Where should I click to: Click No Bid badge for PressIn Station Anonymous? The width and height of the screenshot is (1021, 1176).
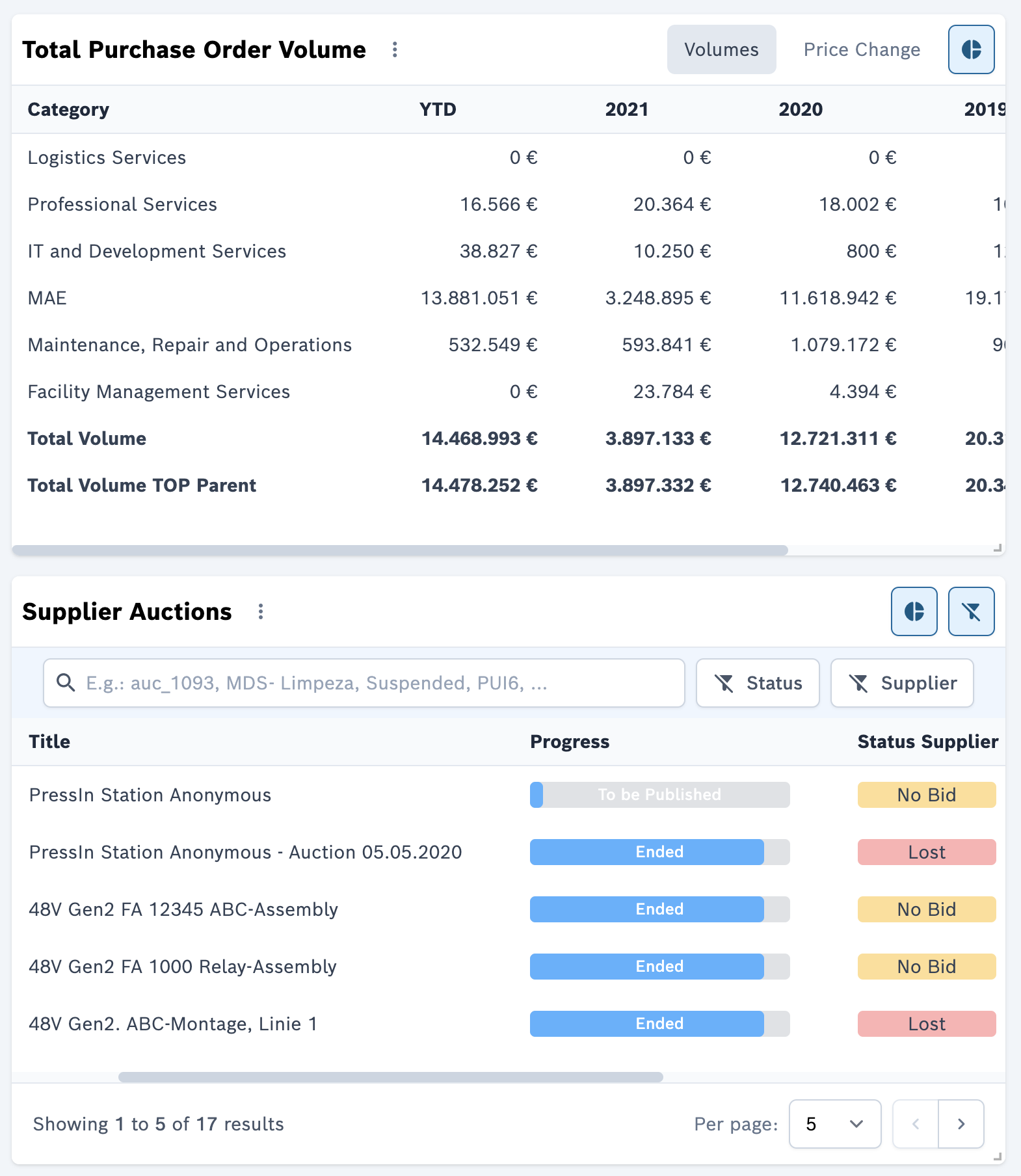[927, 795]
